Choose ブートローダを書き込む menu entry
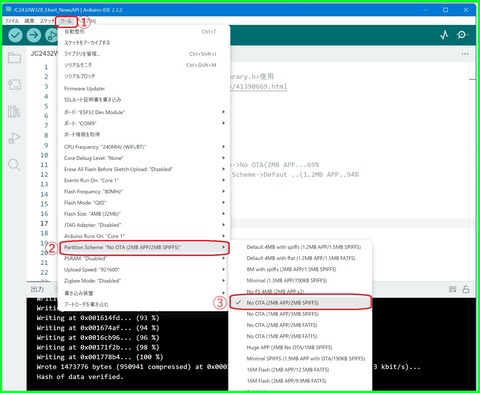 click(144, 304)
